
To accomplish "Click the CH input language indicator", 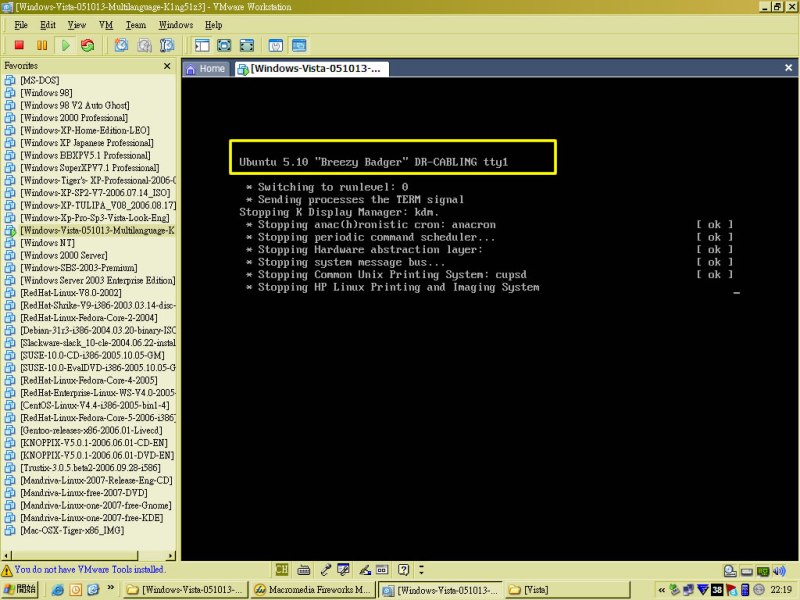I will pos(282,569).
